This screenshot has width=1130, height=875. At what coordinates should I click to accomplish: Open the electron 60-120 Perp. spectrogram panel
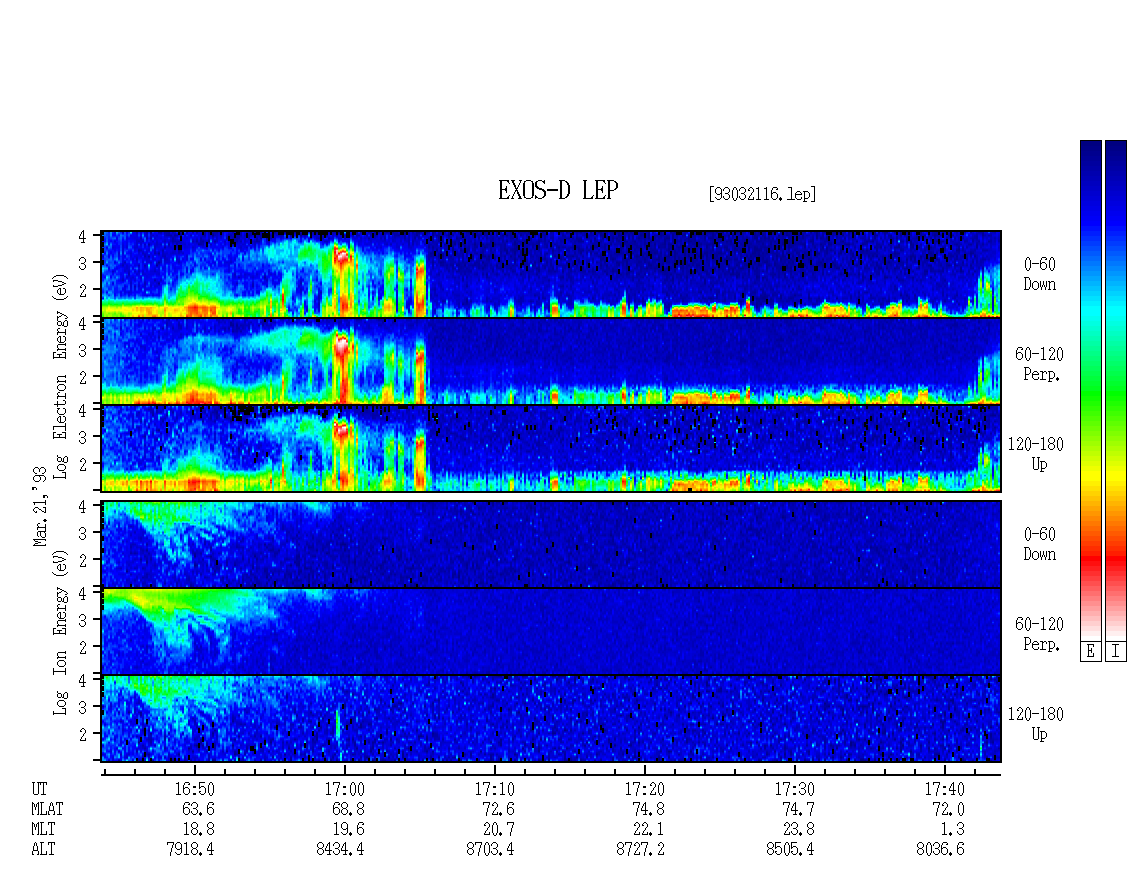(x=551, y=360)
